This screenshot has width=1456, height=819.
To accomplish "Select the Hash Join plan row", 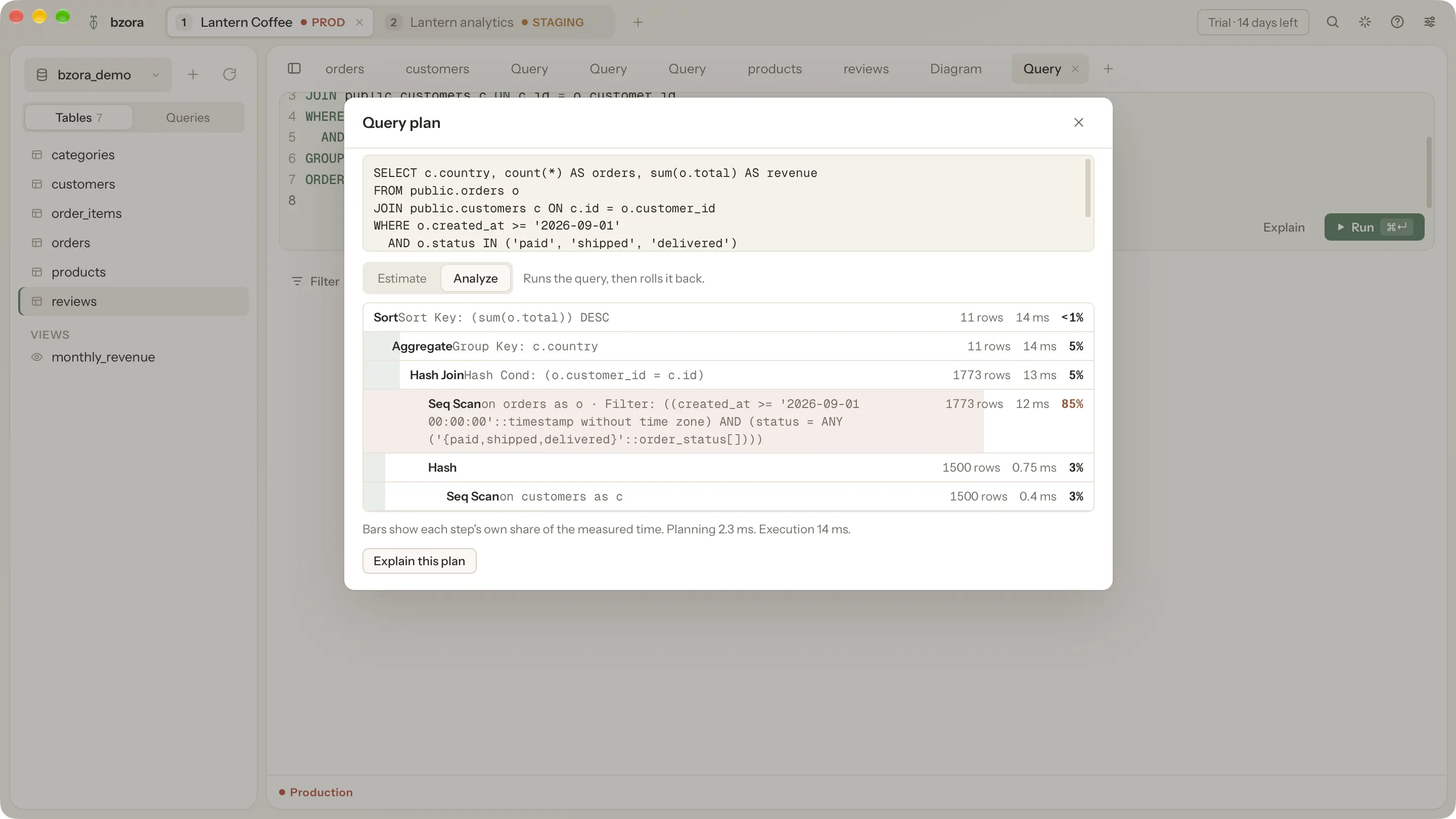I will [728, 375].
